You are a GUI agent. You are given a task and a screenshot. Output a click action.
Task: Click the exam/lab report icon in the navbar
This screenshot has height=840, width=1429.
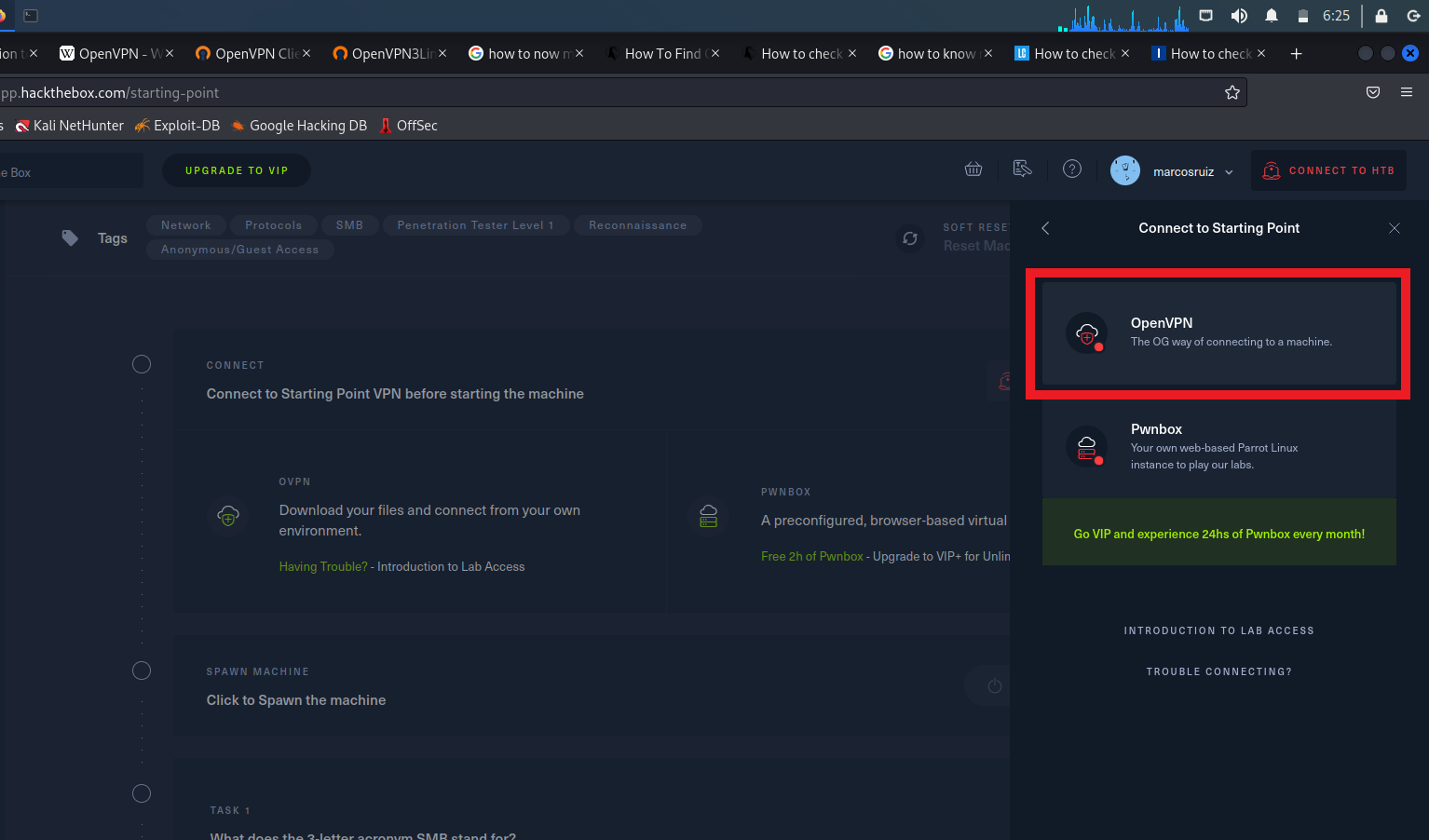point(1023,169)
